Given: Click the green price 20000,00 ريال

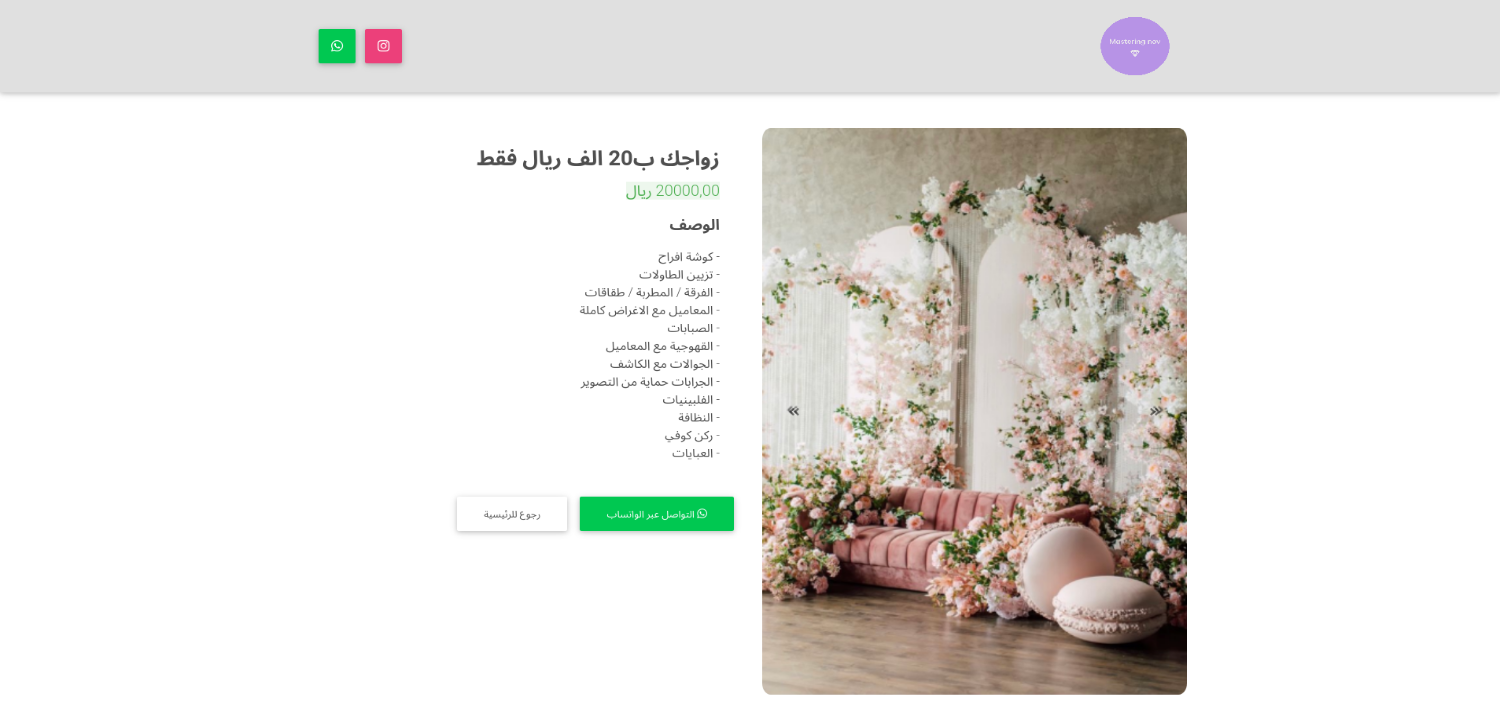Looking at the screenshot, I should click(673, 191).
